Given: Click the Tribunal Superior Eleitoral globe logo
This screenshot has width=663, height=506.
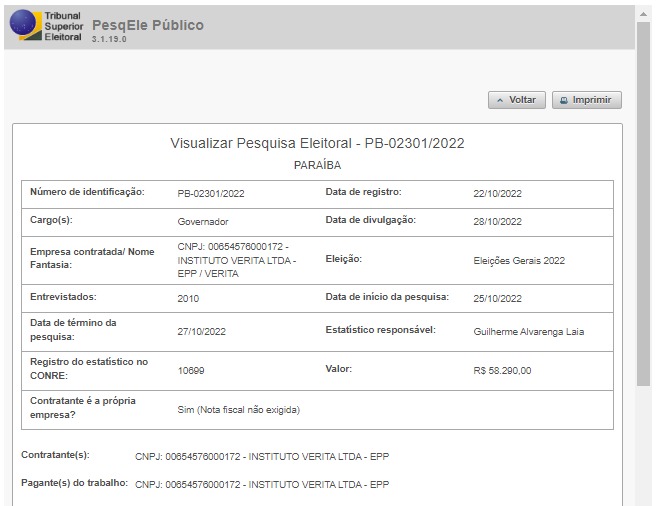Looking at the screenshot, I should pos(22,25).
